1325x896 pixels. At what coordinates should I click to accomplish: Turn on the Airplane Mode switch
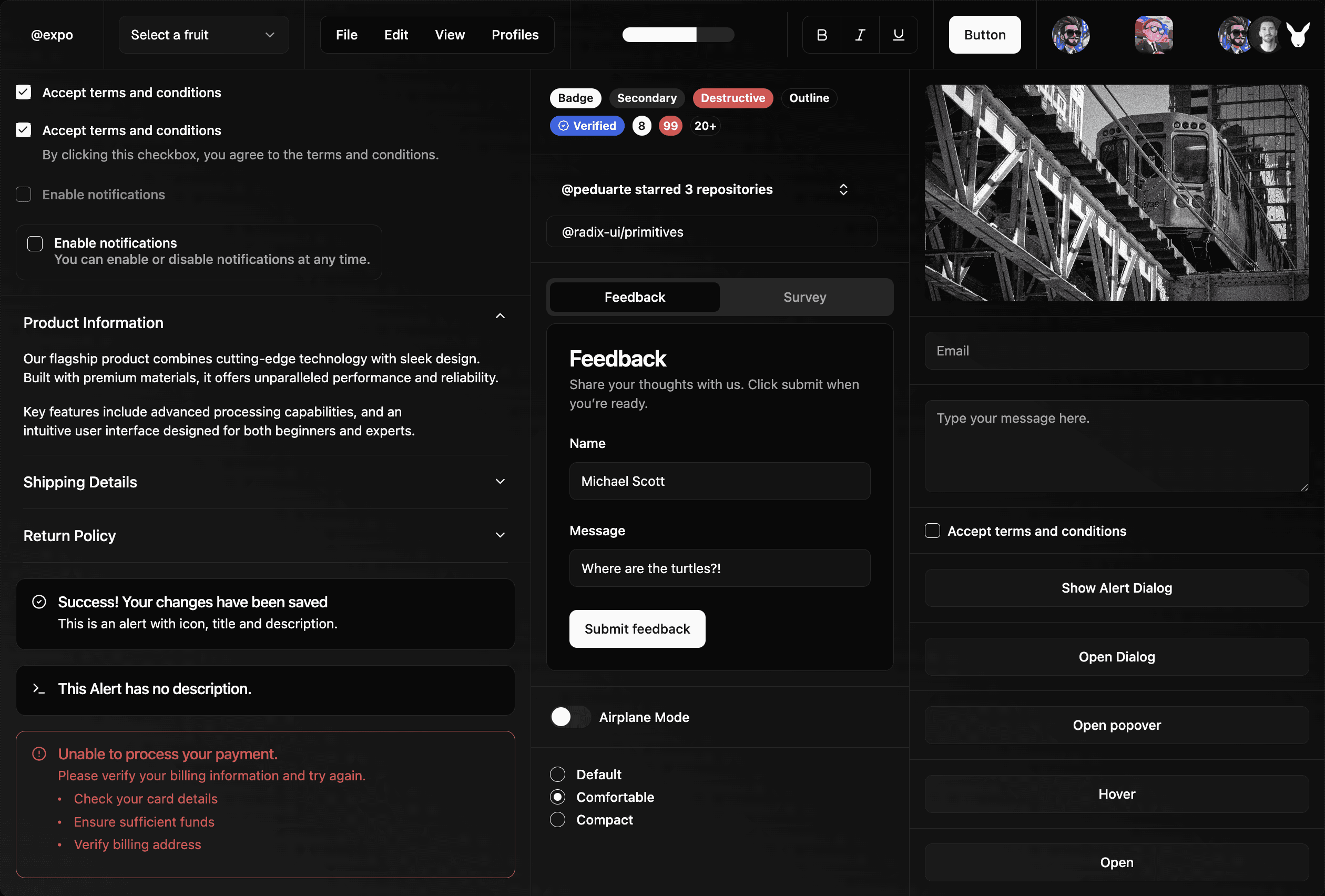[x=569, y=717]
